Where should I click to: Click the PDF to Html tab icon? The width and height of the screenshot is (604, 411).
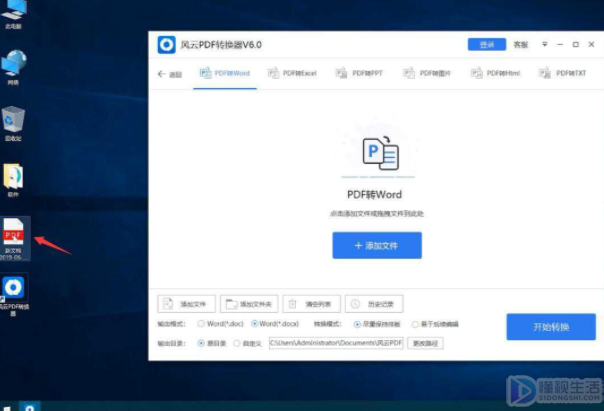476,73
